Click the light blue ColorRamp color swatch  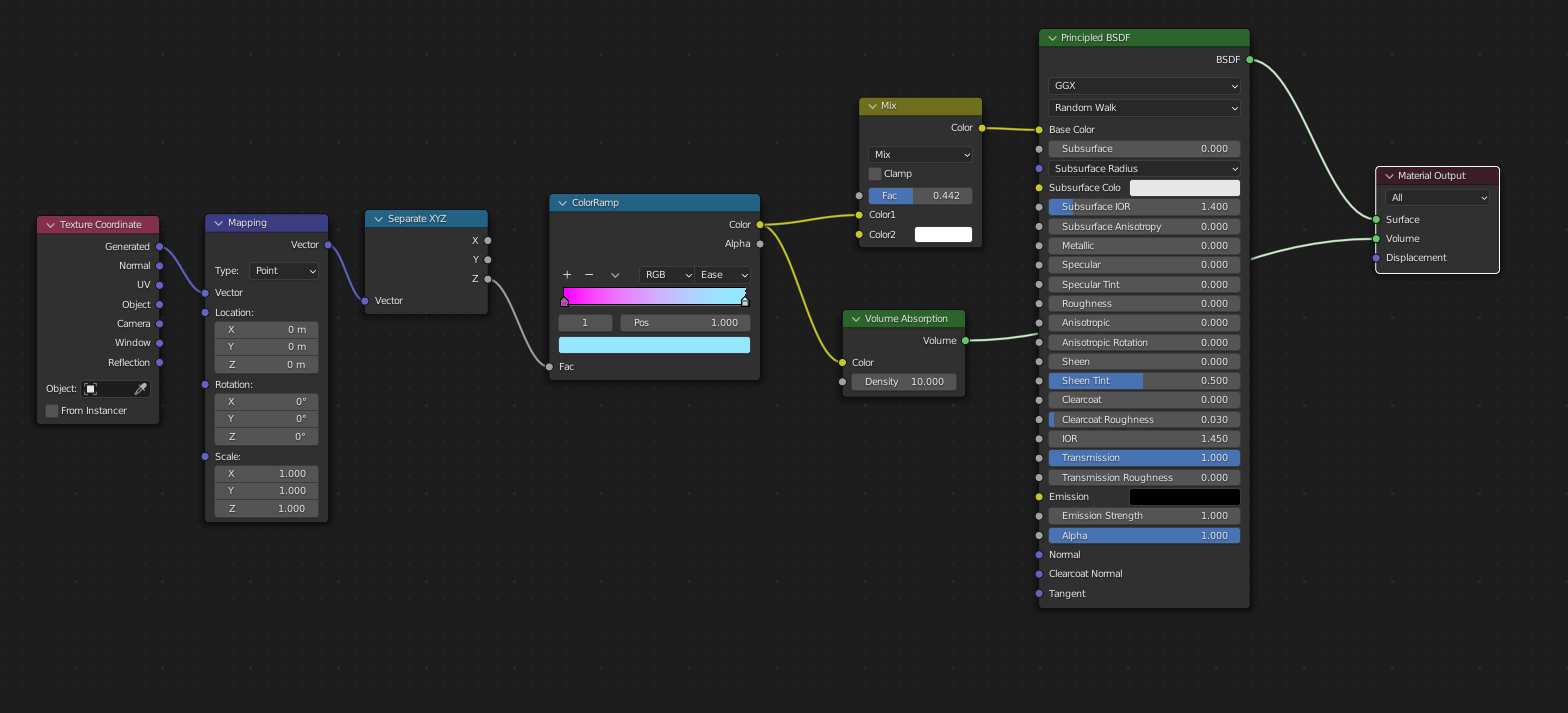coord(654,345)
